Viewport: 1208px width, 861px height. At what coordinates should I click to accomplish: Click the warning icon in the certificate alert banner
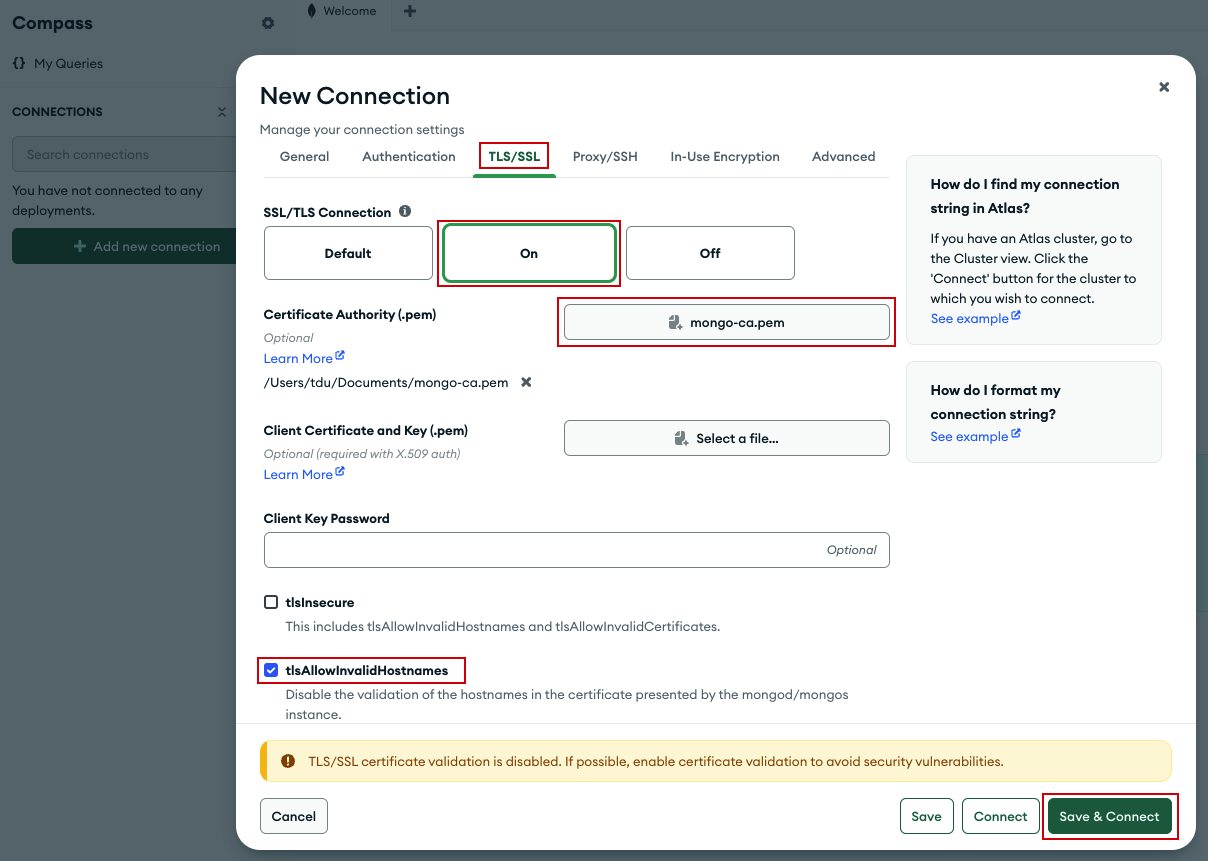[288, 761]
